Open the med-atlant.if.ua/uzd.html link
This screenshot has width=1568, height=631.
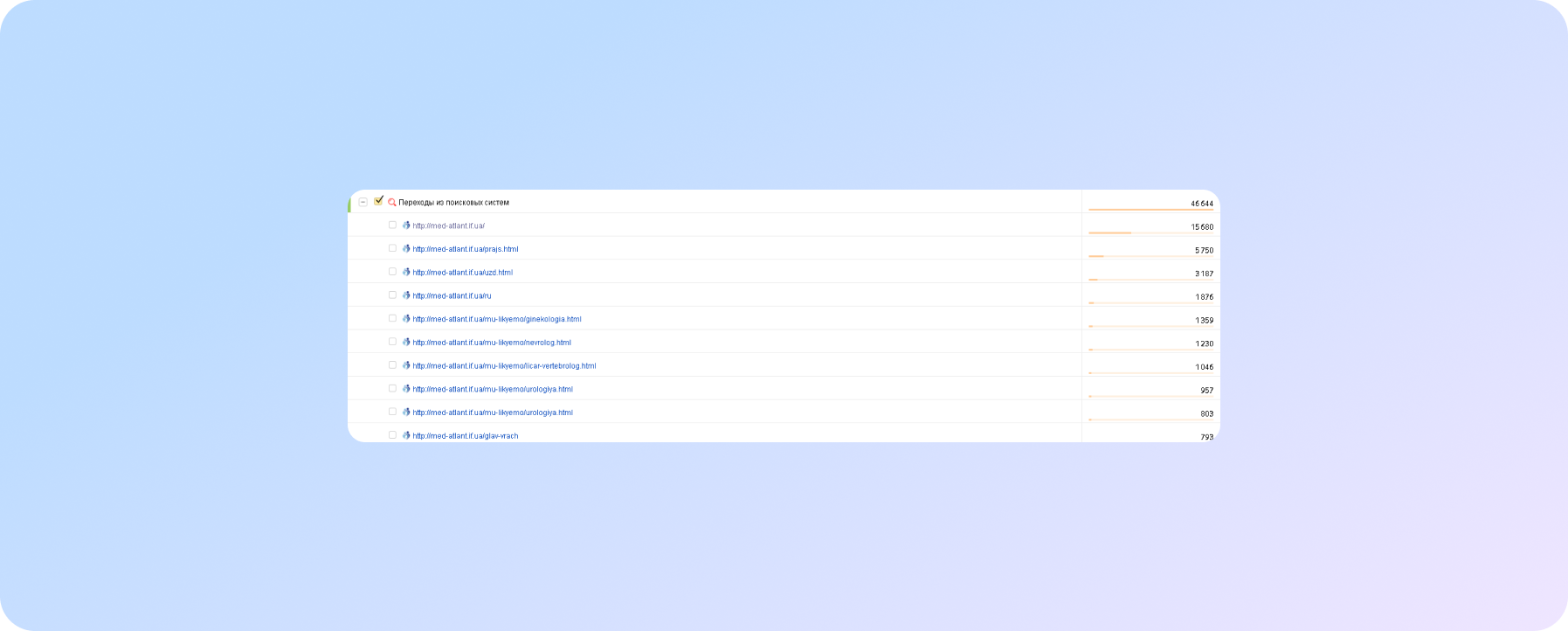(x=462, y=273)
